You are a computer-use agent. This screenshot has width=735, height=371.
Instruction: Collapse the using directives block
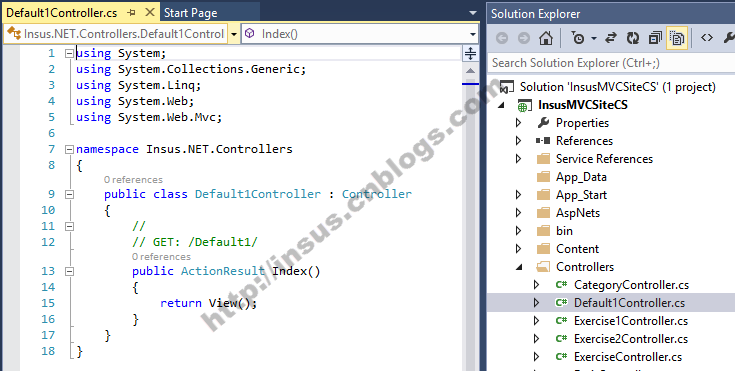click(69, 53)
